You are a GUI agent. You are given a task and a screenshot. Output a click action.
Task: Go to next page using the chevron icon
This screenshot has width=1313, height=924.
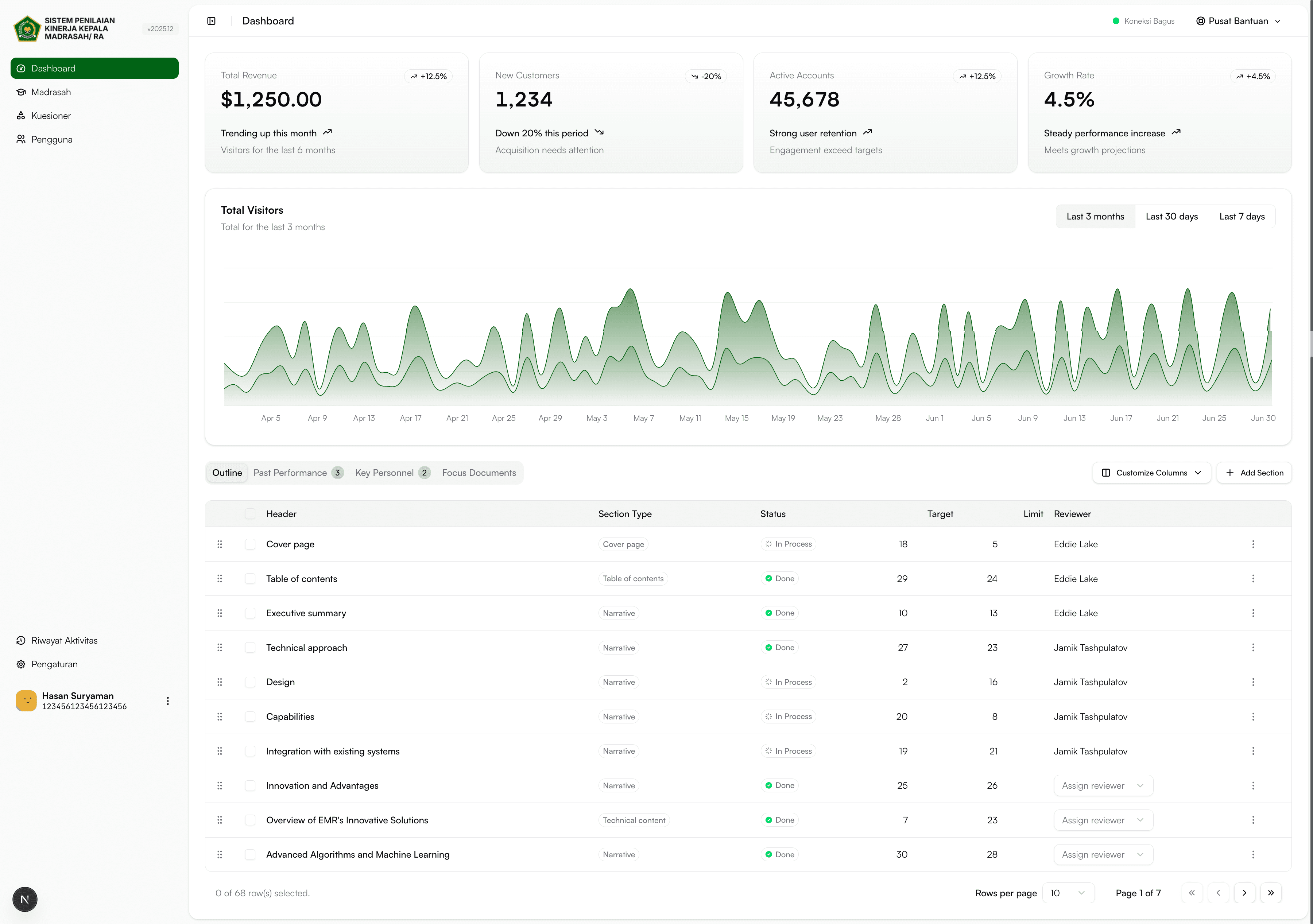point(1244,893)
